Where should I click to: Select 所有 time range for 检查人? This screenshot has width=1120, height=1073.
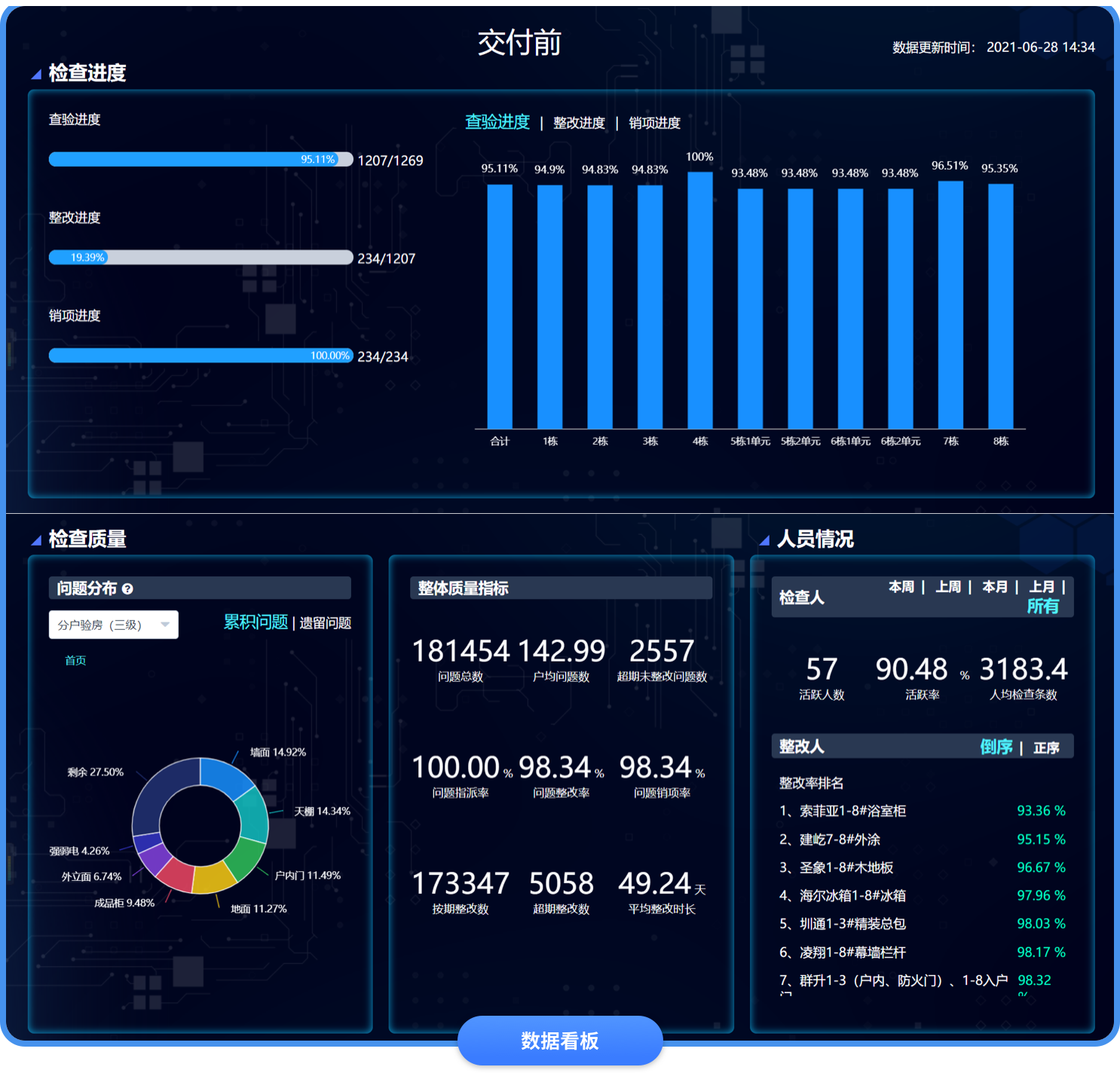(x=1042, y=607)
